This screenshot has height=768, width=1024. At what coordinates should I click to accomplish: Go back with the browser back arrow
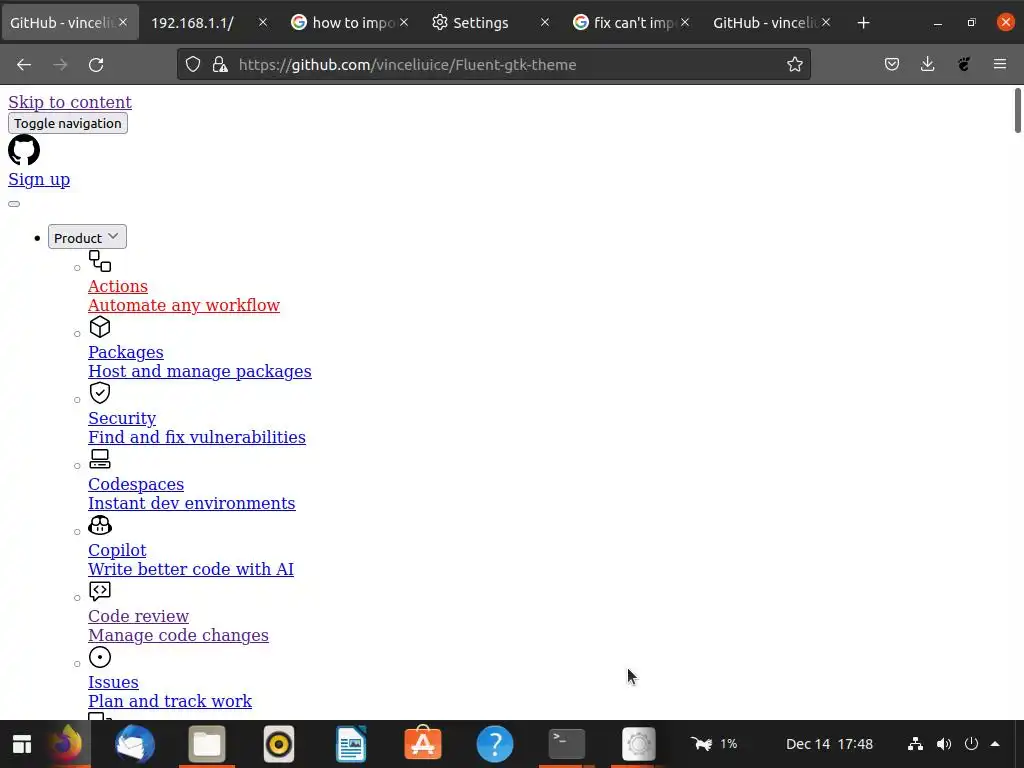24,65
